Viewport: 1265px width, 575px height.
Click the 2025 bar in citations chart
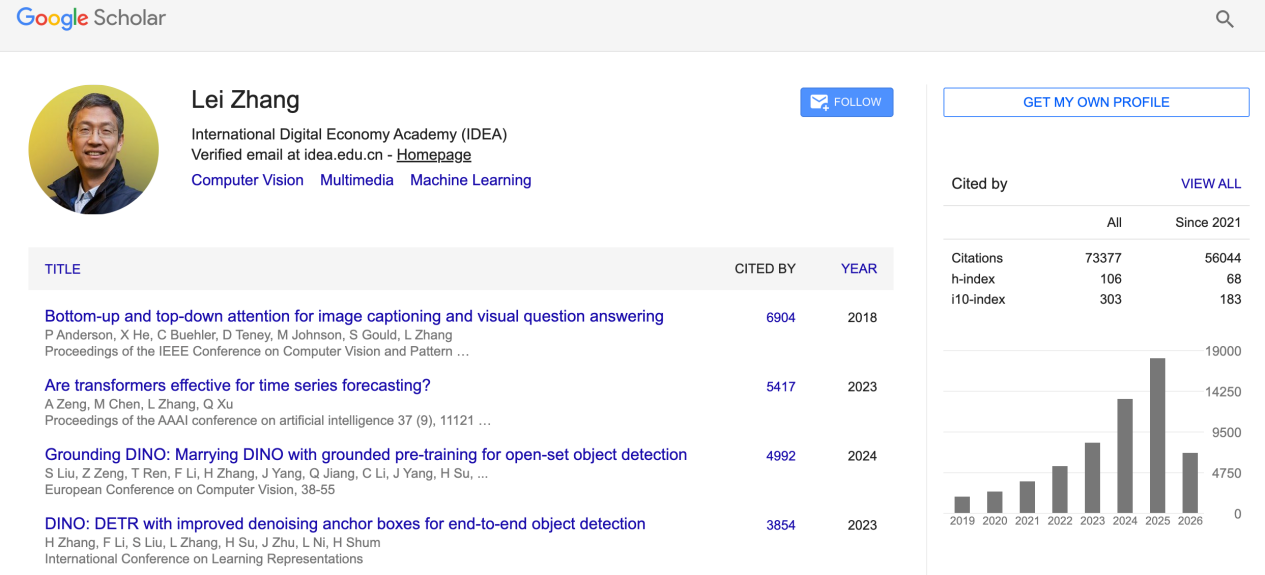(1157, 435)
